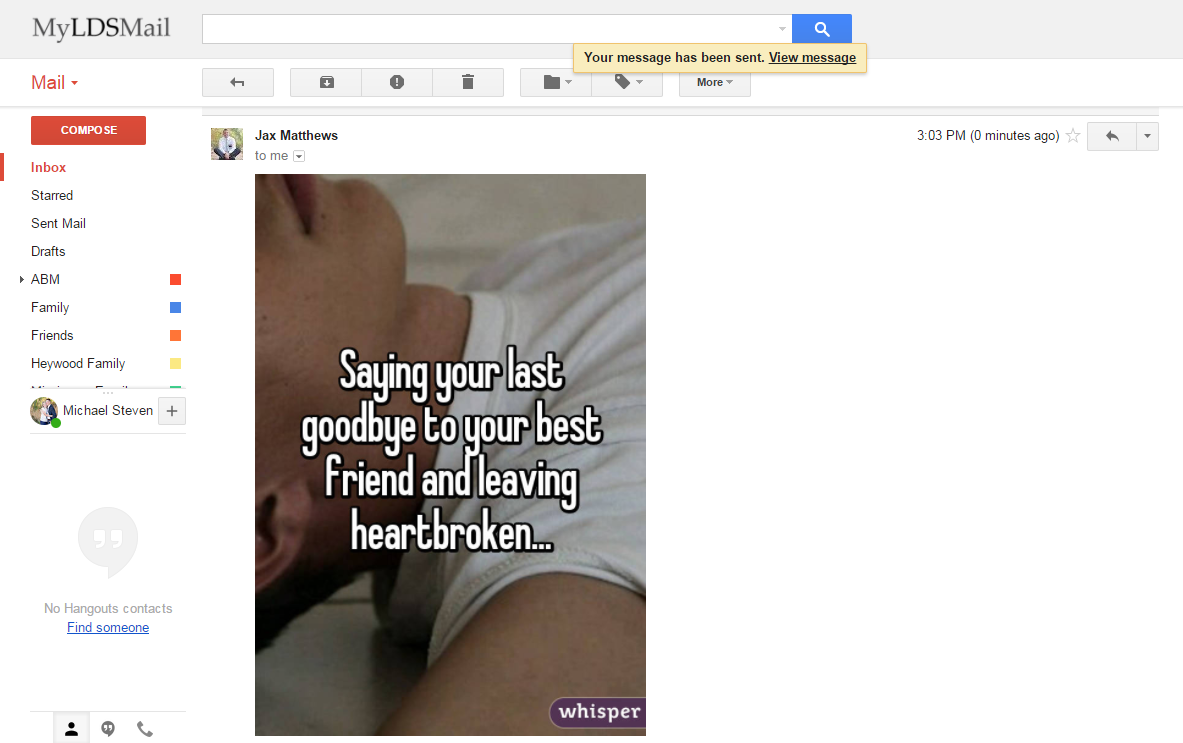Image resolution: width=1183 pixels, height=743 pixels.
Task: Open the Inbox folder
Action: coord(48,167)
